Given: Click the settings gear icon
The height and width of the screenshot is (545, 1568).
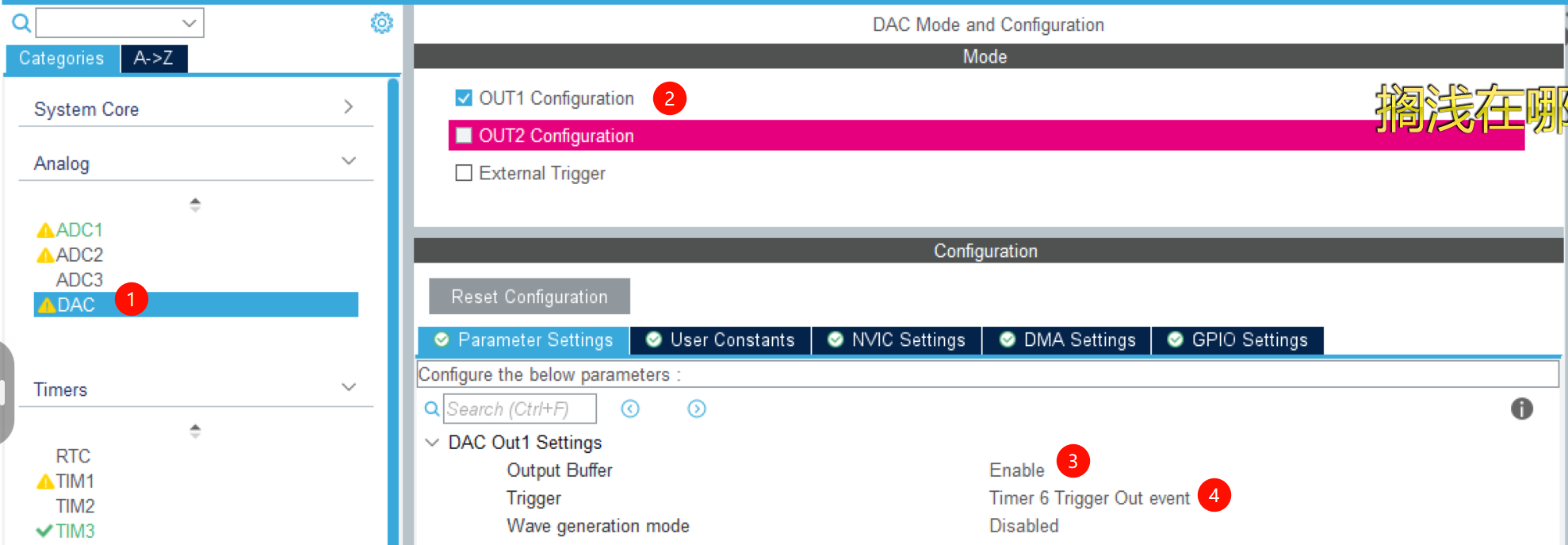Looking at the screenshot, I should (381, 23).
